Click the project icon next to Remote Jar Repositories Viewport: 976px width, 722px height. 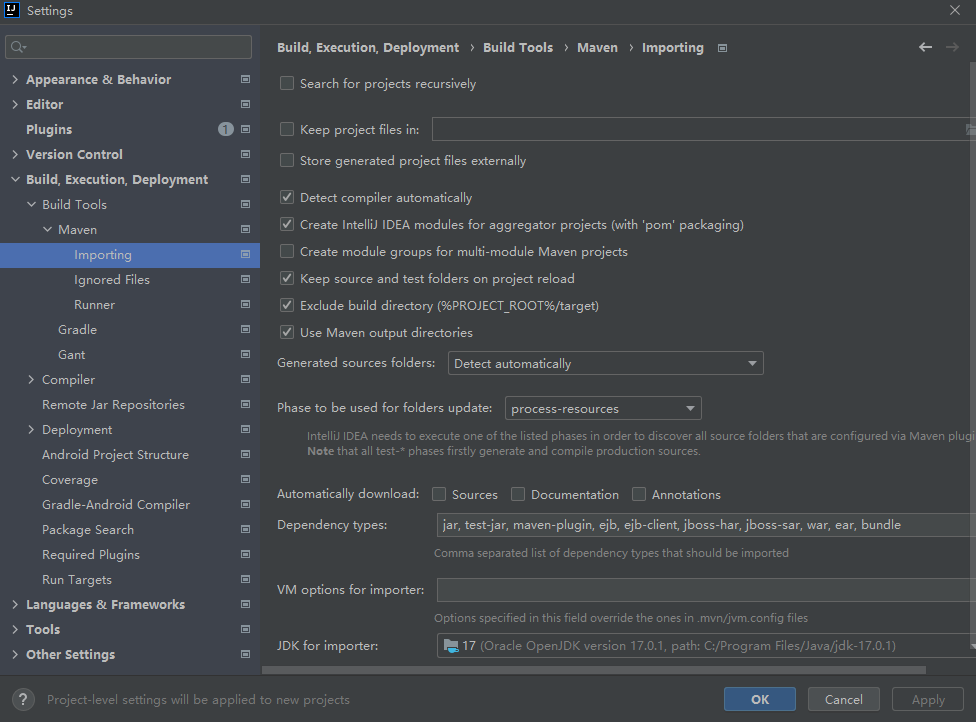245,404
